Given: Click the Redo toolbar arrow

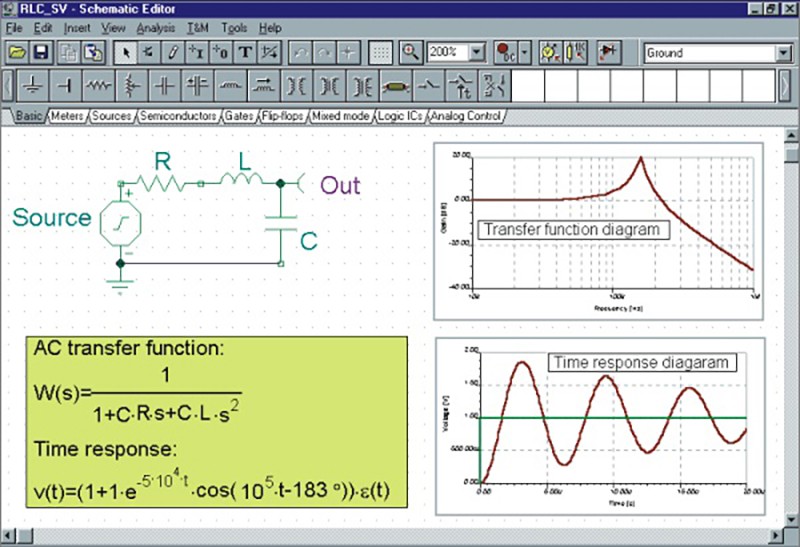Looking at the screenshot, I should point(324,52).
